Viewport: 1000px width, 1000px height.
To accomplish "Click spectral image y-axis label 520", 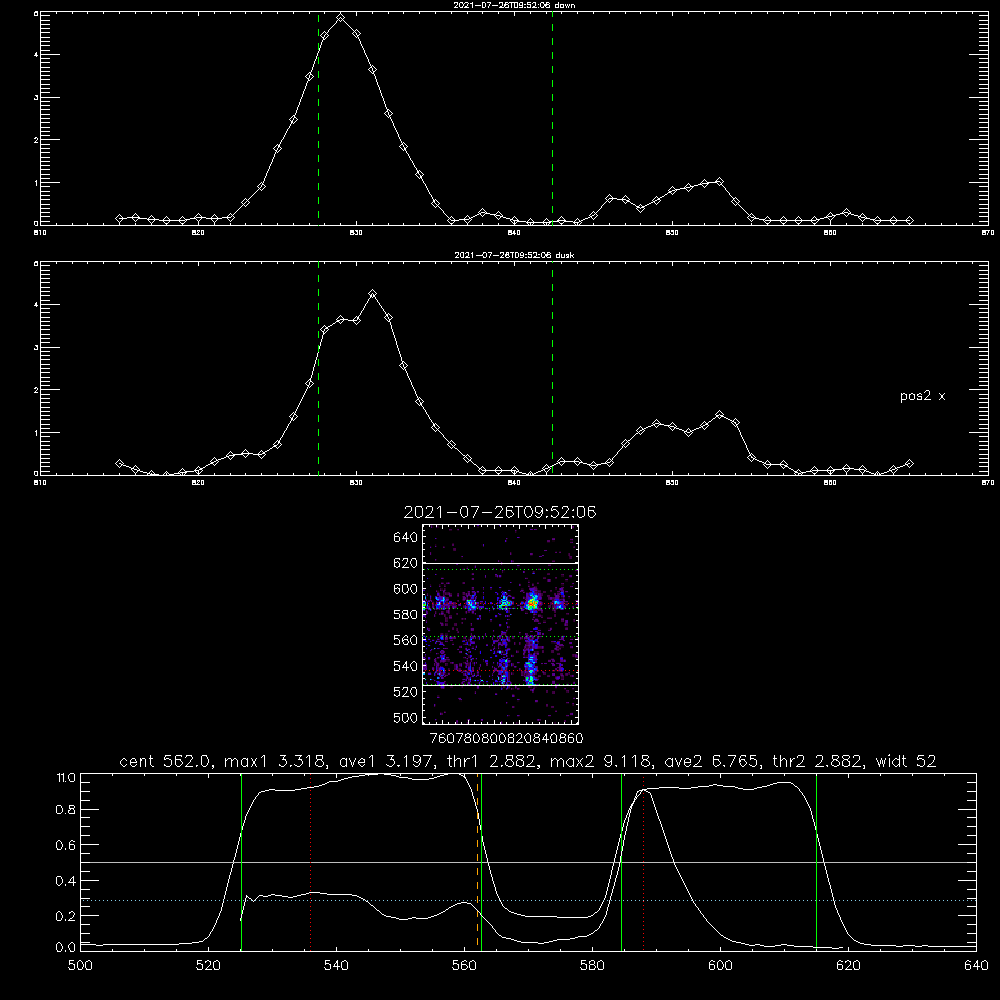I will 405,692.
